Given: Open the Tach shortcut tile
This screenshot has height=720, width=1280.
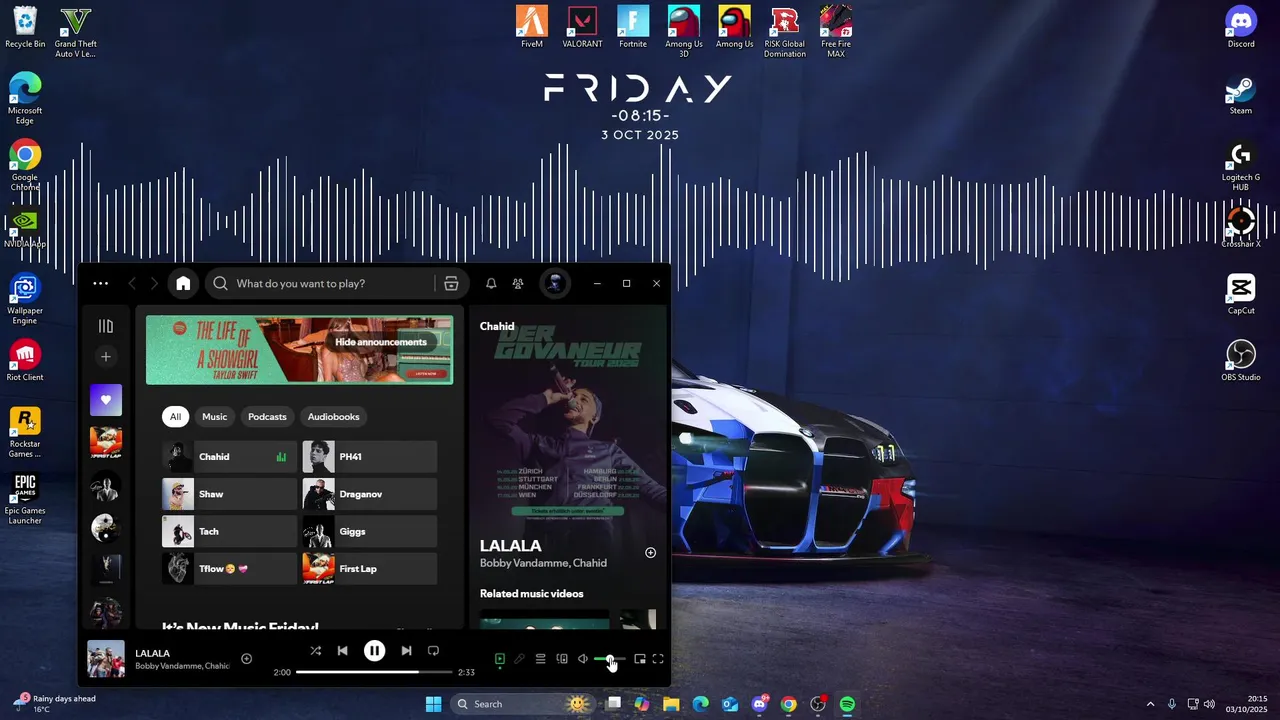Looking at the screenshot, I should tap(229, 531).
